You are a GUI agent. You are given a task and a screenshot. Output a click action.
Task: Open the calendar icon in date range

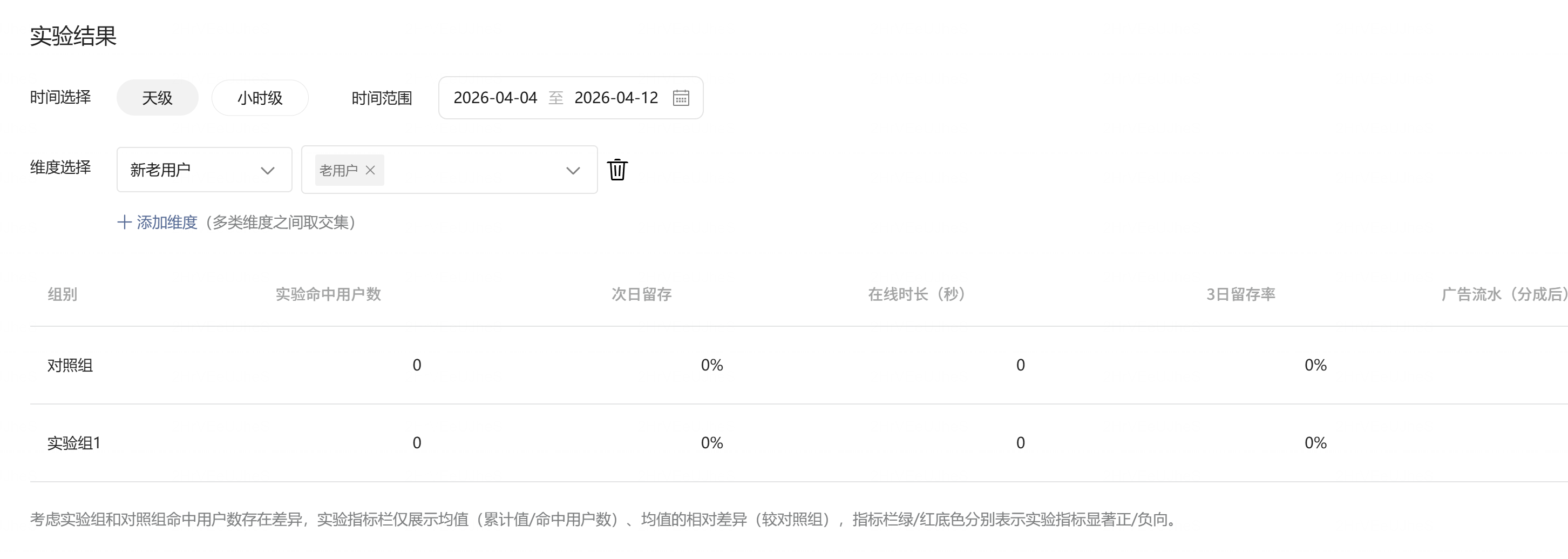pyautogui.click(x=681, y=98)
